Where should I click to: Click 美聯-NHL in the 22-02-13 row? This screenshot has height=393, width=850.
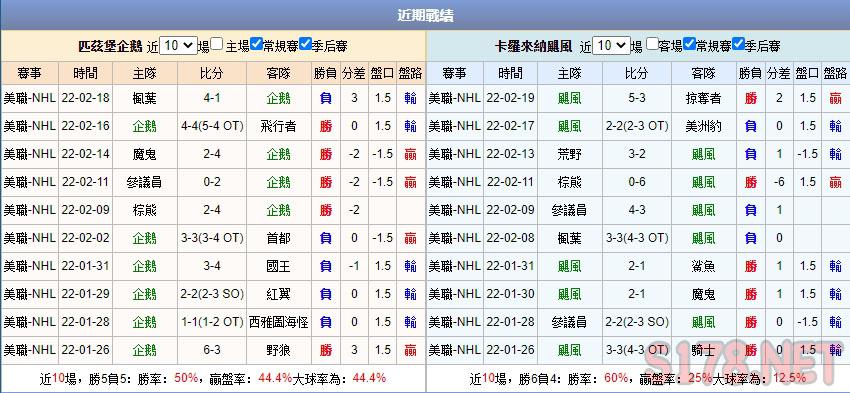(455, 154)
